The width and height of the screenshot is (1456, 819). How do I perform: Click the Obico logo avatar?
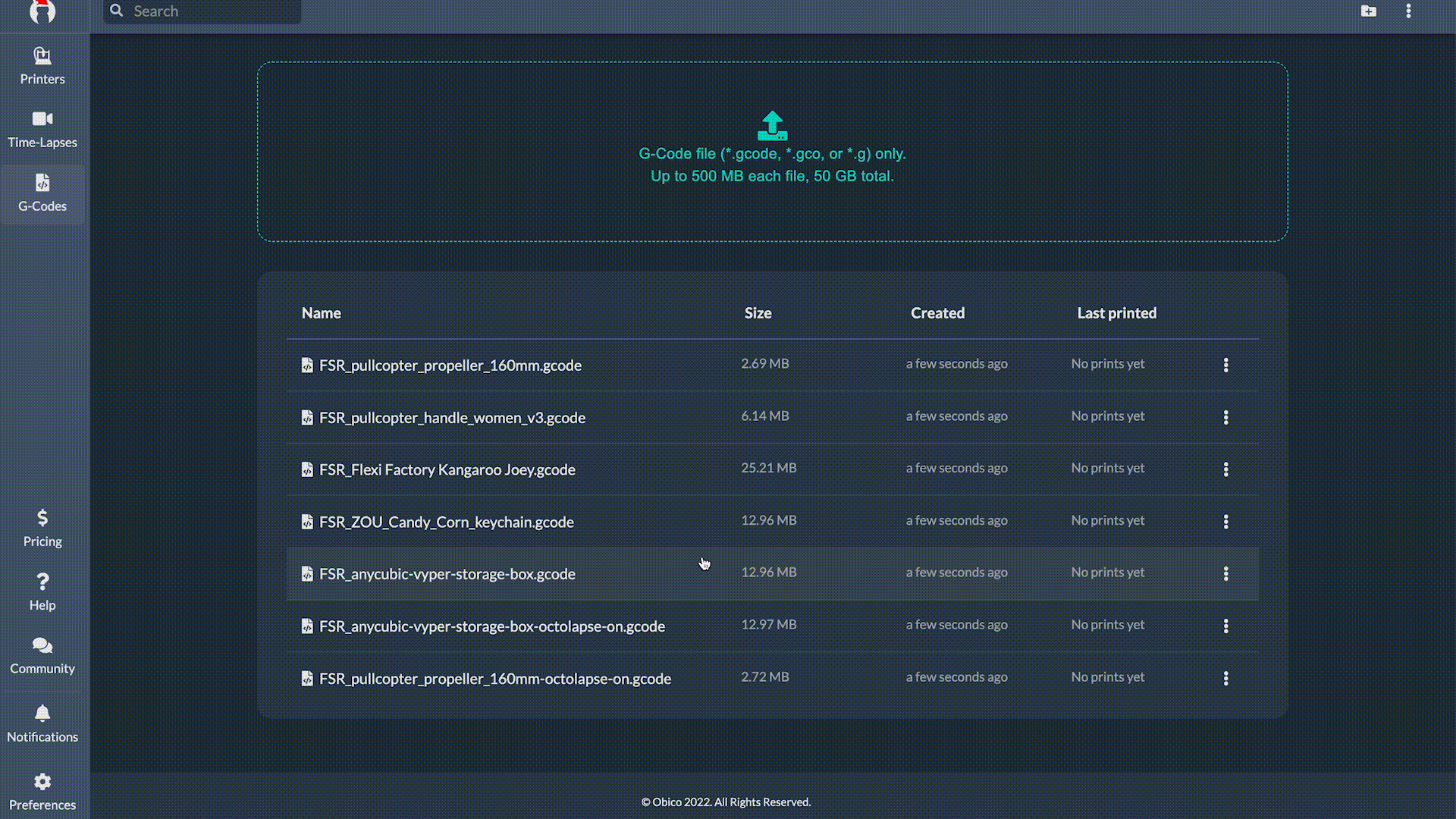coord(42,11)
